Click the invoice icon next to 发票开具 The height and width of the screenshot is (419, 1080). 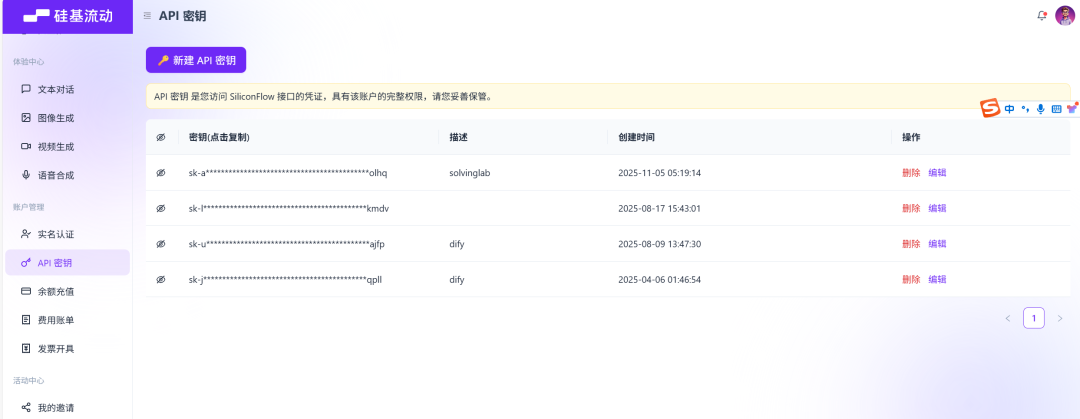26,349
